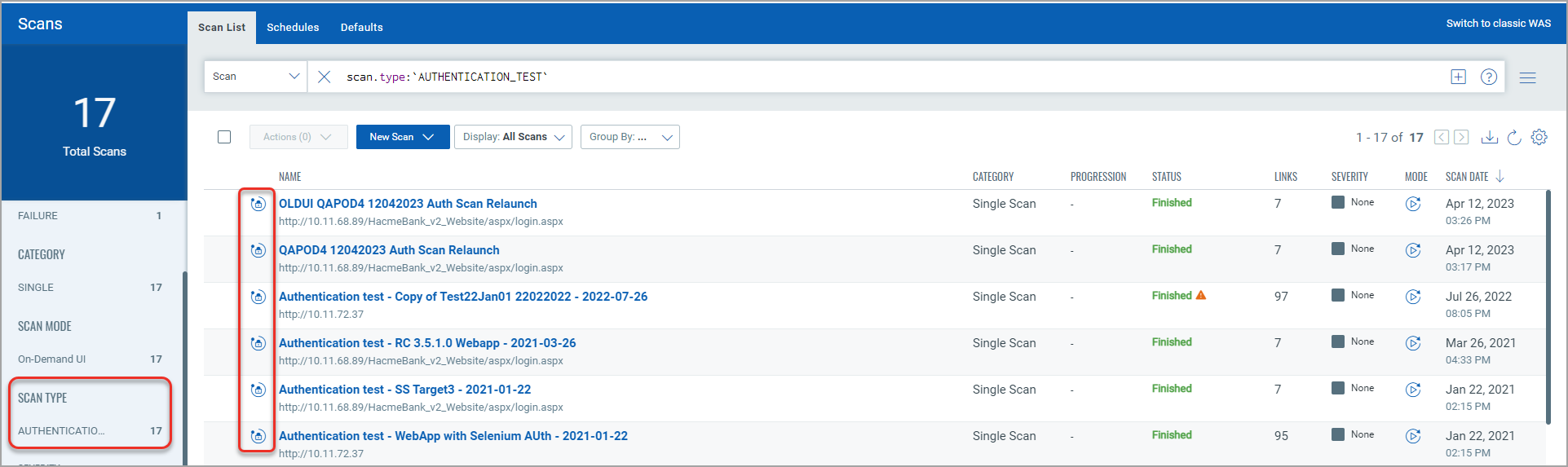Screen dimensions: 1568x467
Task: Expand the Group By dropdown
Action: 629,137
